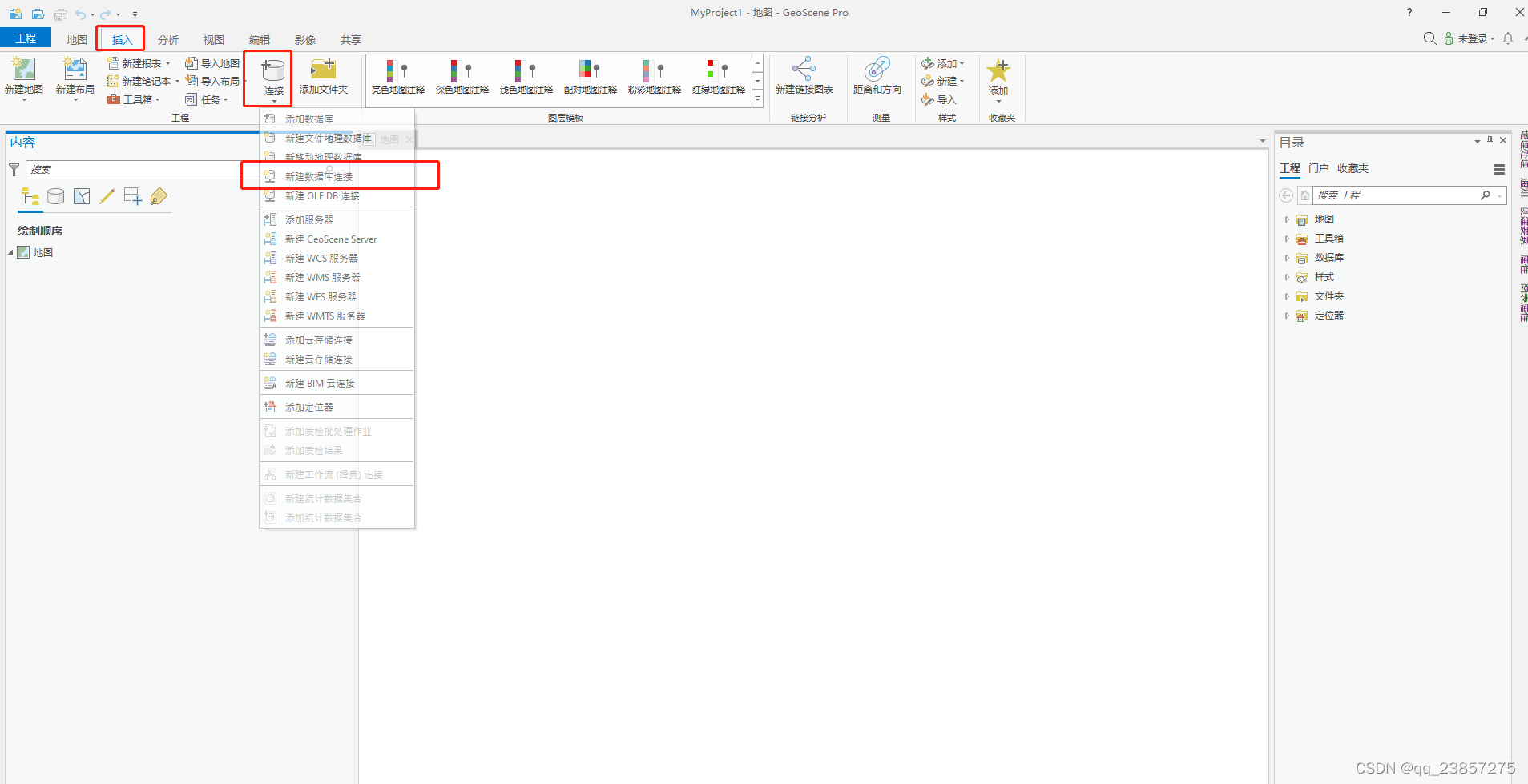Switch Contents to list by selection
Viewport: 1528px width, 784px height.
click(x=82, y=196)
